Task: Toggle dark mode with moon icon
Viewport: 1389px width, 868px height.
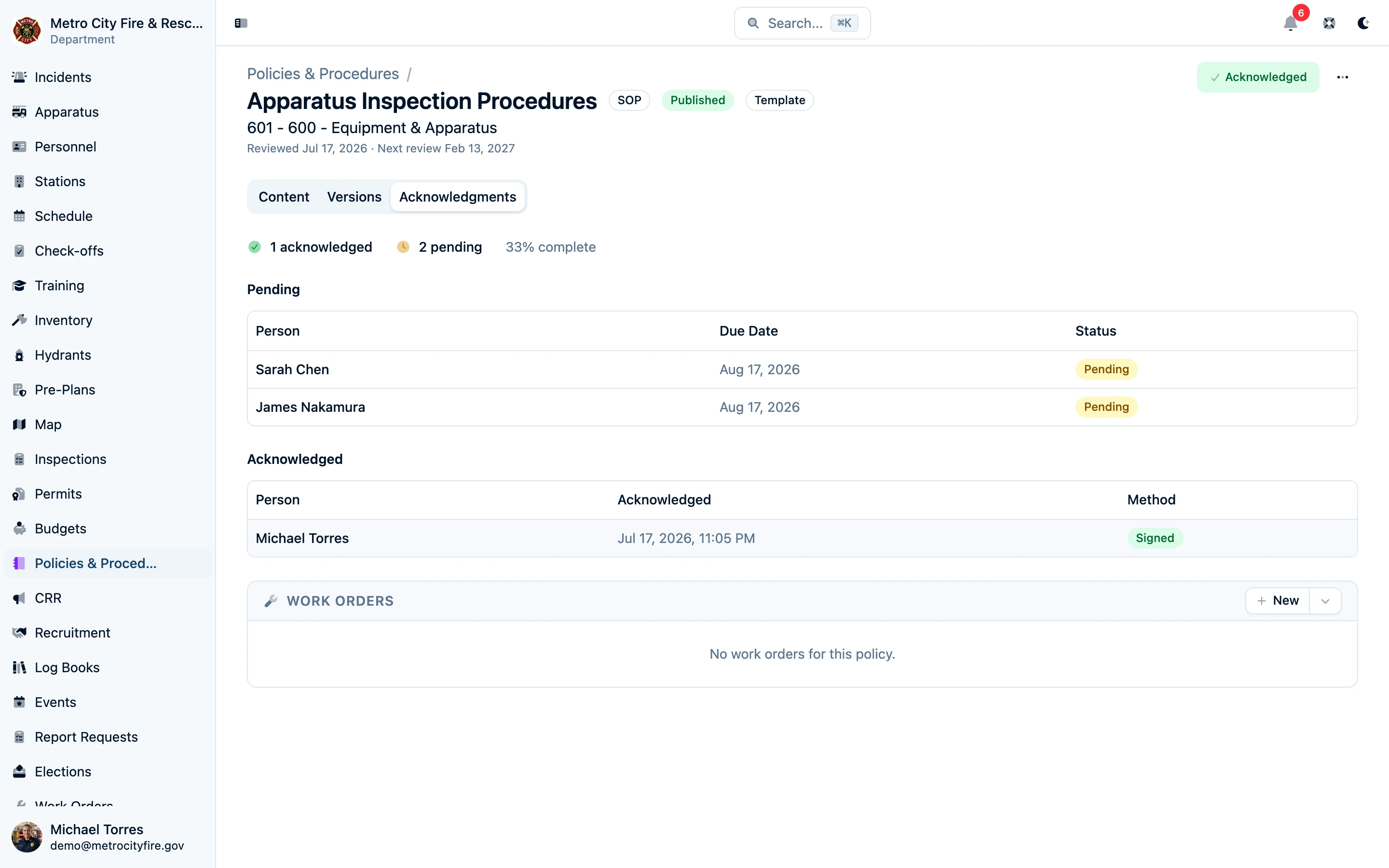Action: click(1363, 23)
